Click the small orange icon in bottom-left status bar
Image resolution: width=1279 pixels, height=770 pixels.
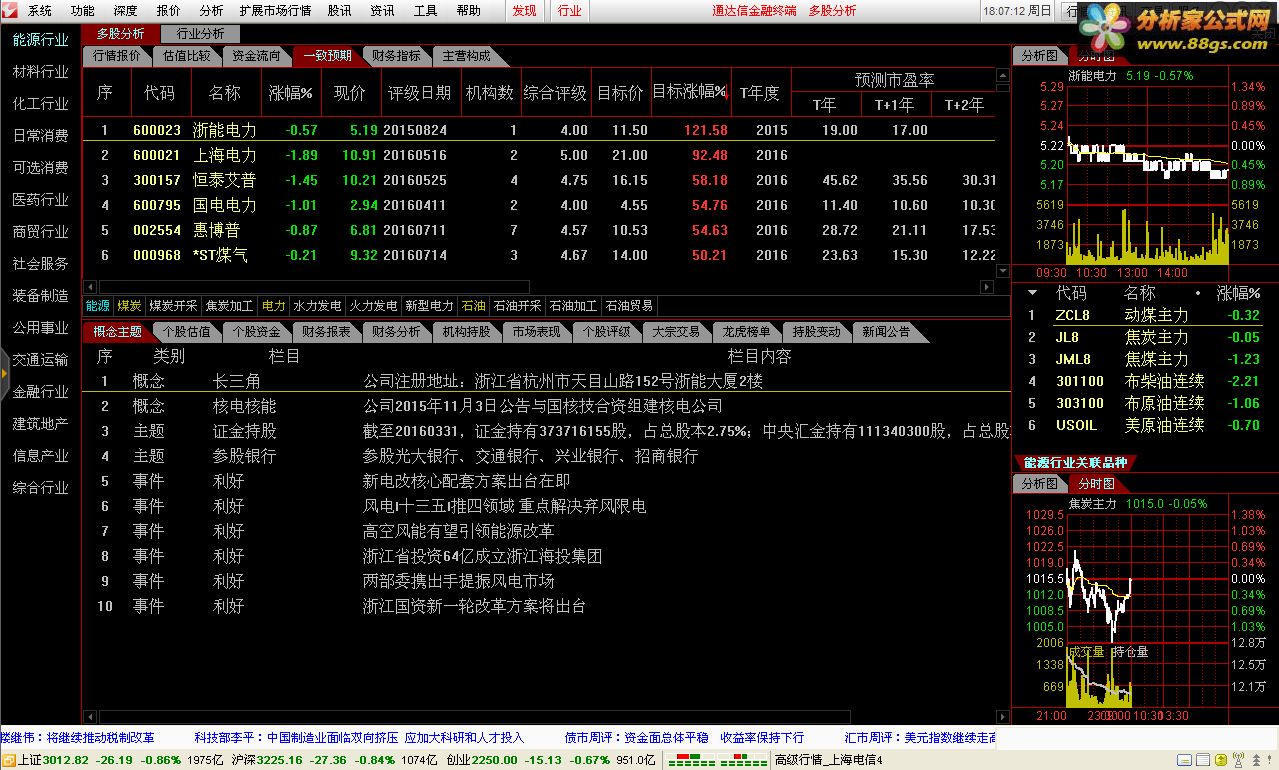click(x=8, y=760)
